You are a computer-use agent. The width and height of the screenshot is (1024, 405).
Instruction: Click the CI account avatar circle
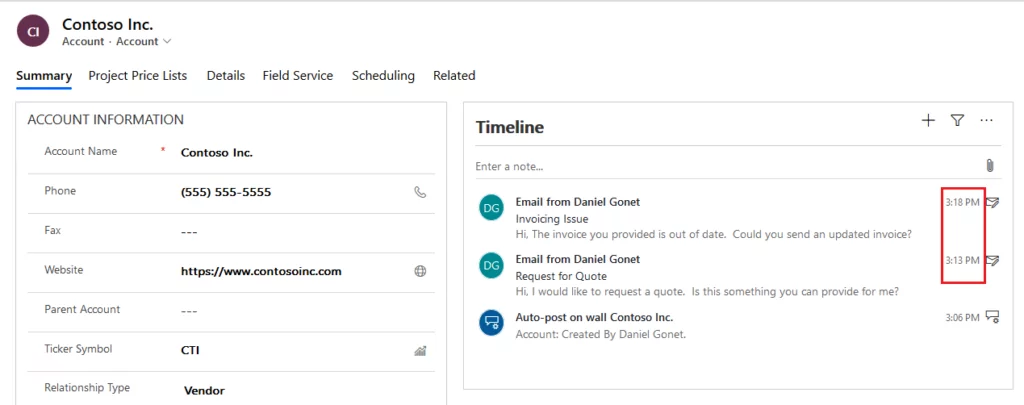click(x=33, y=31)
